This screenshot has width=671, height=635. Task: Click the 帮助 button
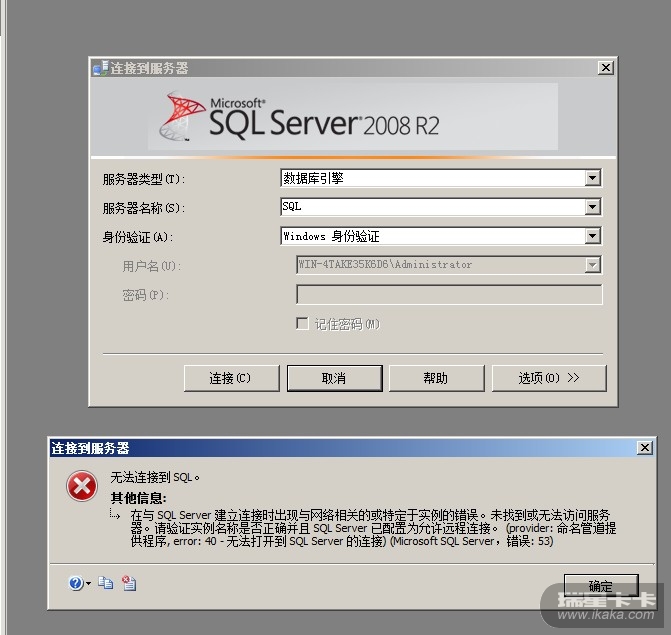coord(436,378)
